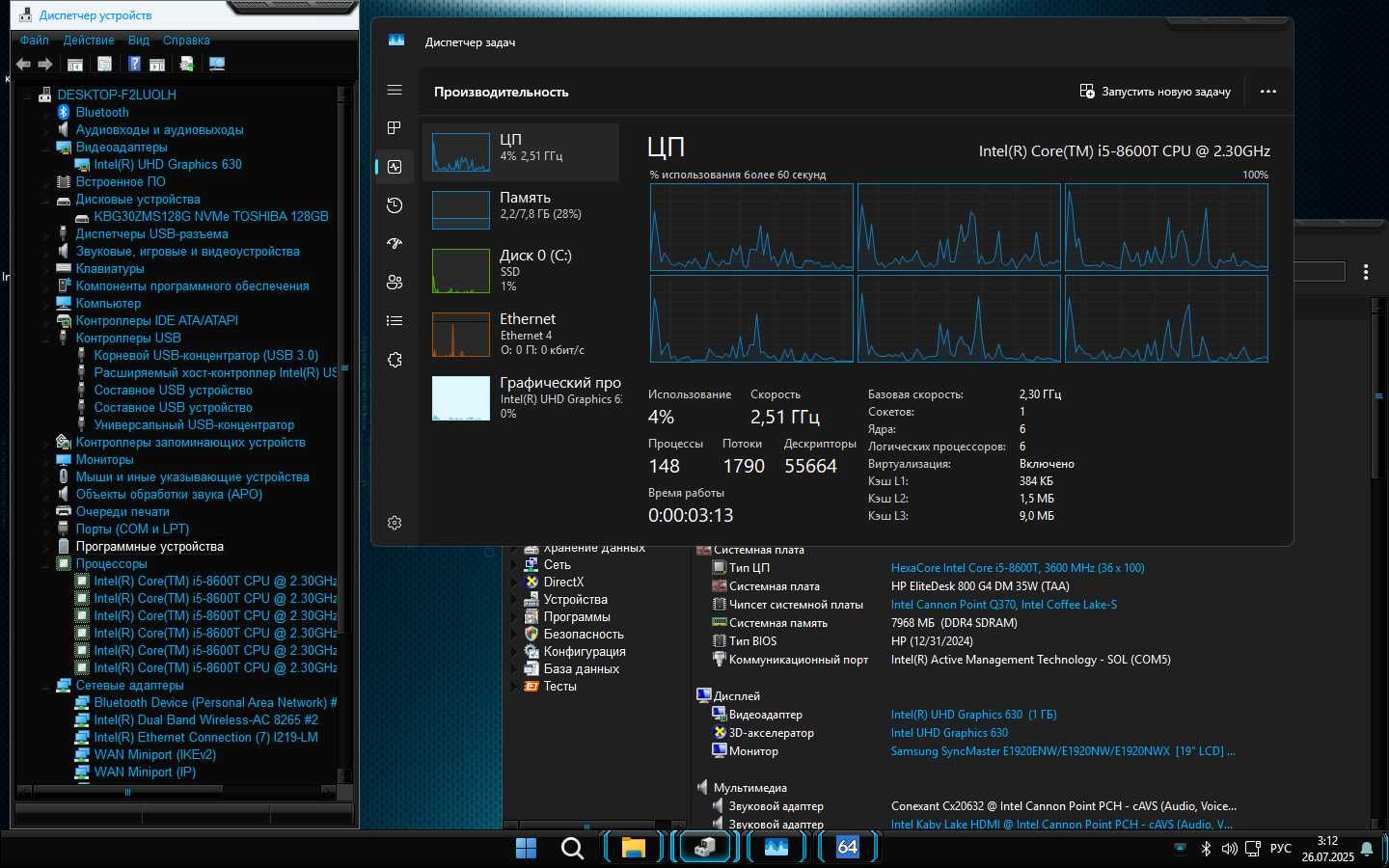Expand the Сеть node in AIDA64 tree

click(x=514, y=565)
